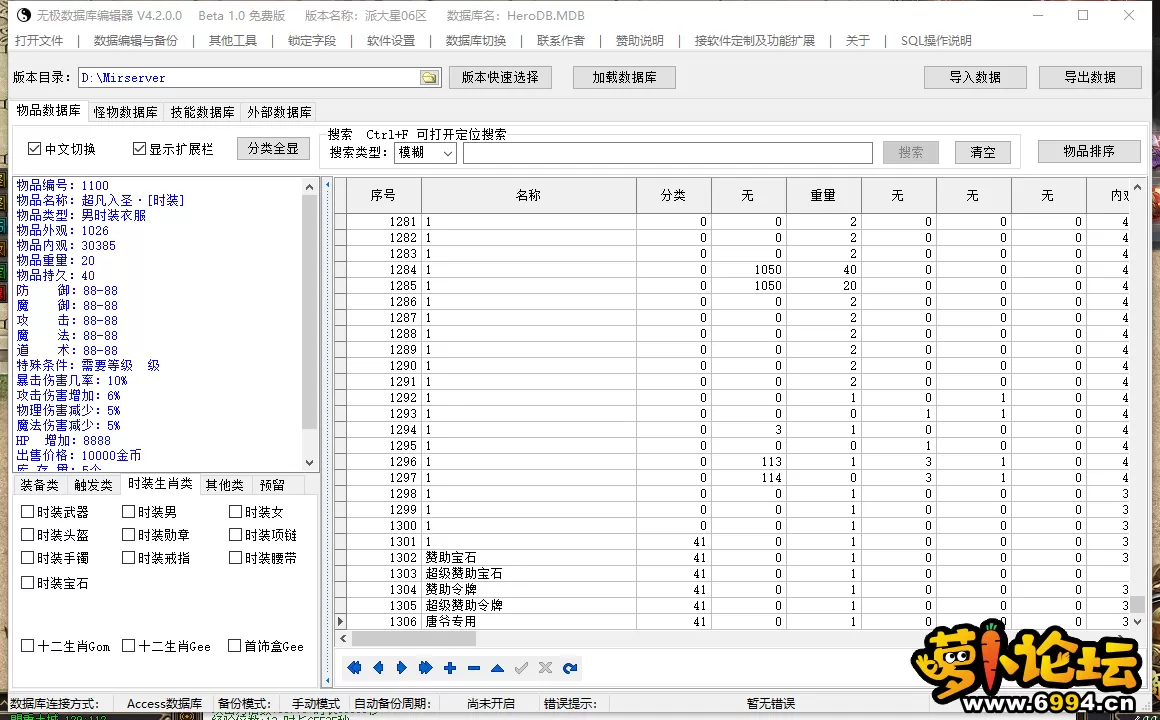Uncheck the 中文切换 checkbox

[x=35, y=149]
